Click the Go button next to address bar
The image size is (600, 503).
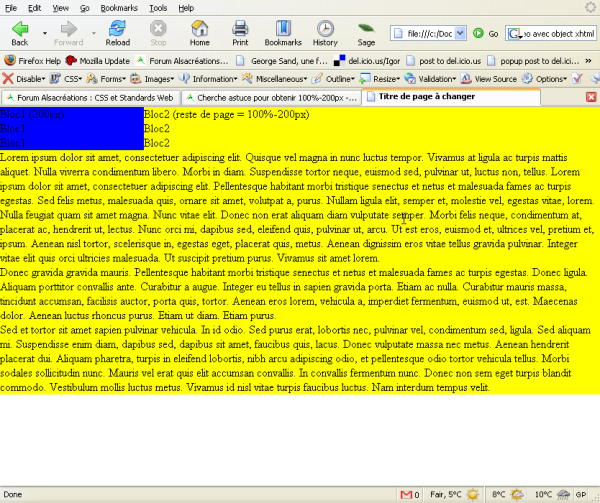pyautogui.click(x=486, y=33)
